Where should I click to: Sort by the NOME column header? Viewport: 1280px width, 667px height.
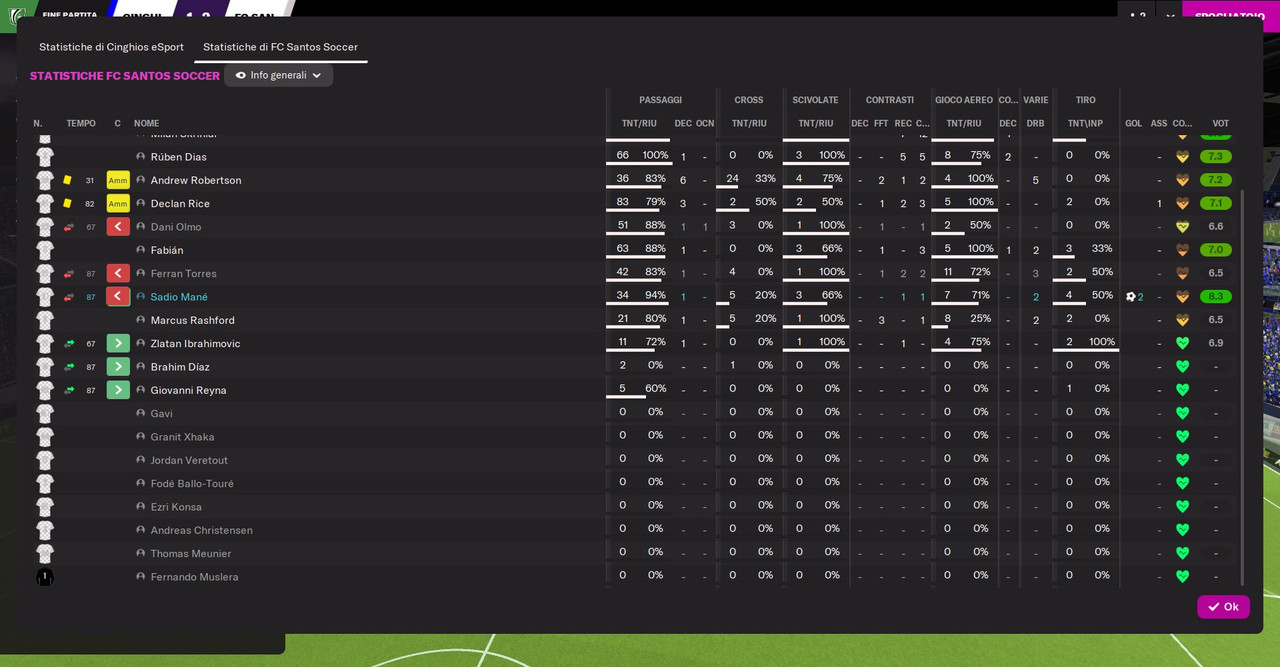[x=147, y=123]
